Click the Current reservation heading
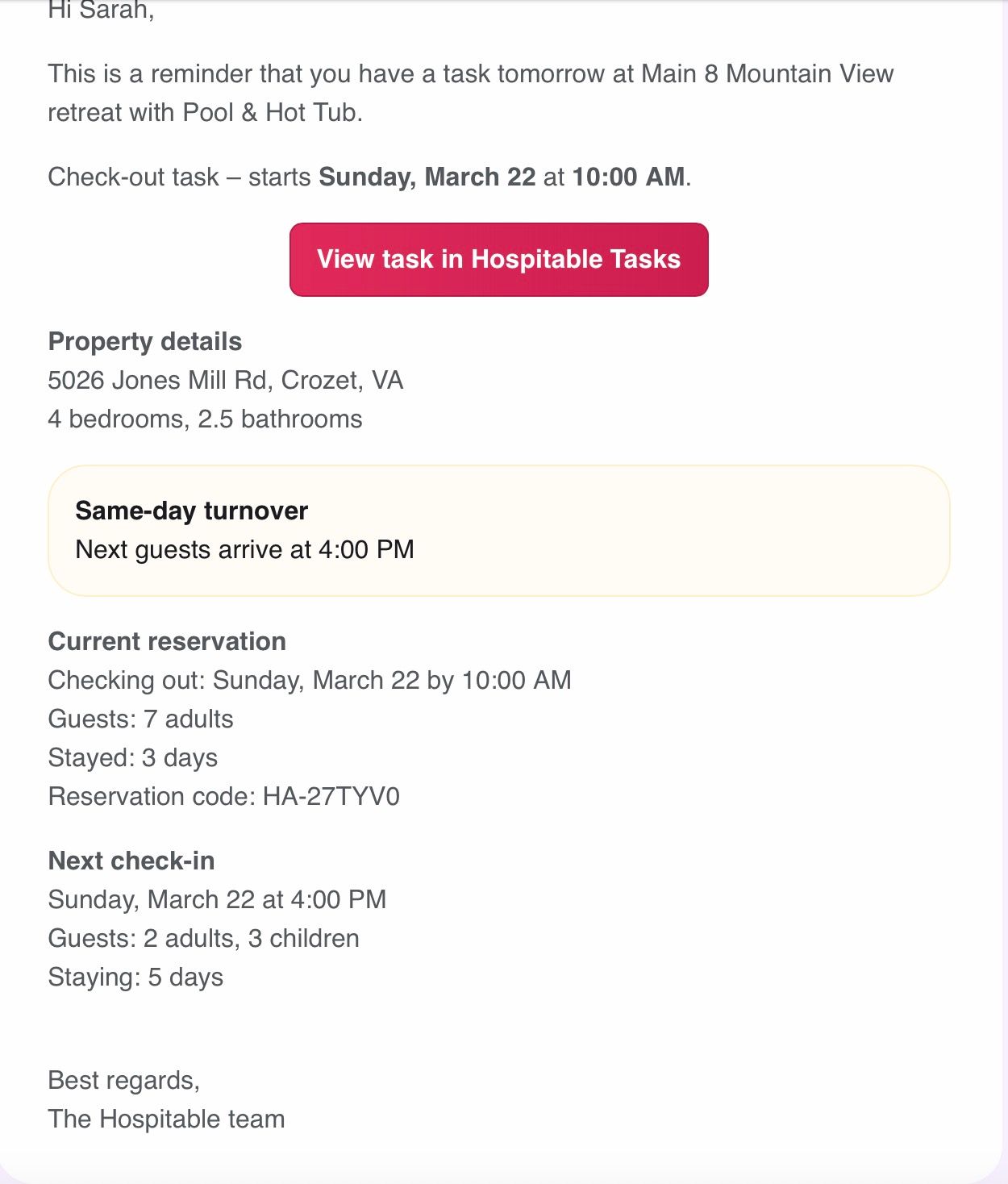1008x1184 pixels. tap(167, 642)
